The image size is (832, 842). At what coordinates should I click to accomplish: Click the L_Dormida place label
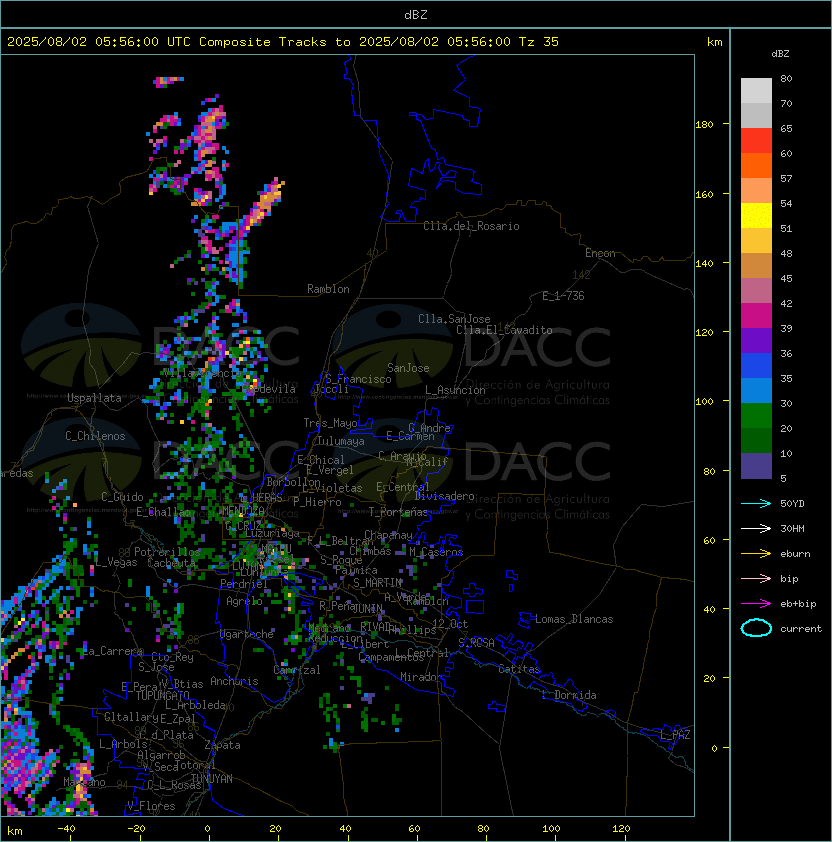click(569, 695)
